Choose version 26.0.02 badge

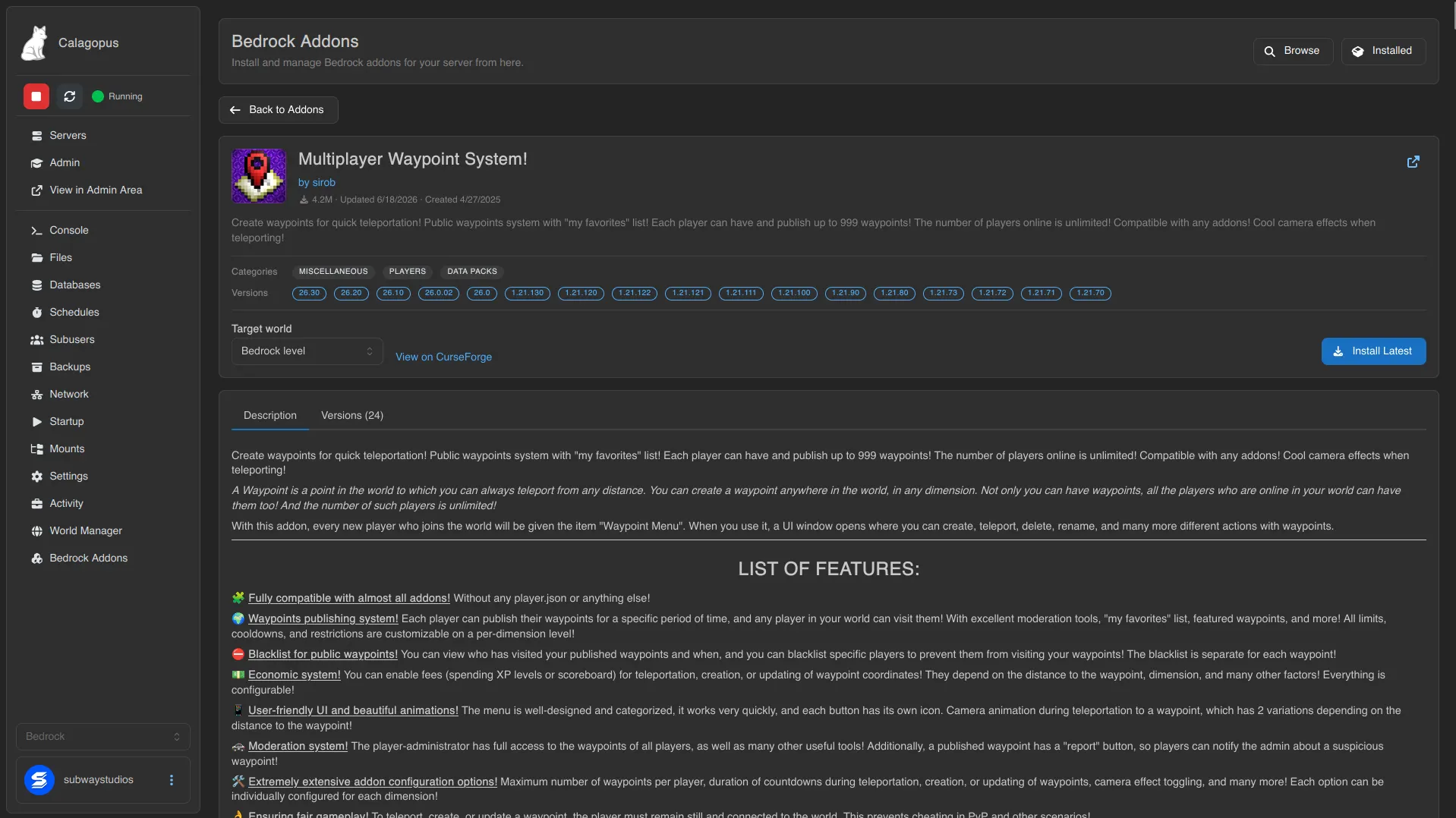439,293
